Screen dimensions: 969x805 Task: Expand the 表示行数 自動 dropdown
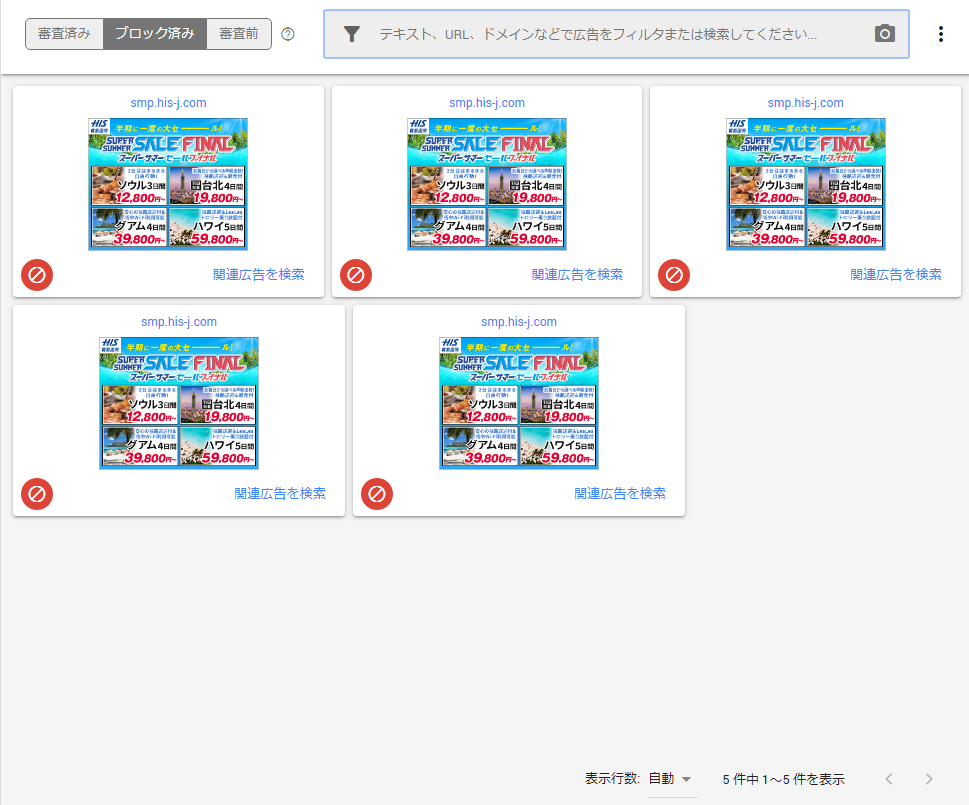(671, 779)
